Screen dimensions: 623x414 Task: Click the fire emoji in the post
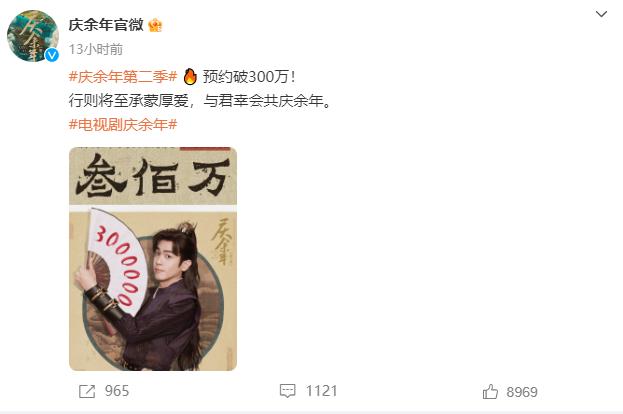190,77
